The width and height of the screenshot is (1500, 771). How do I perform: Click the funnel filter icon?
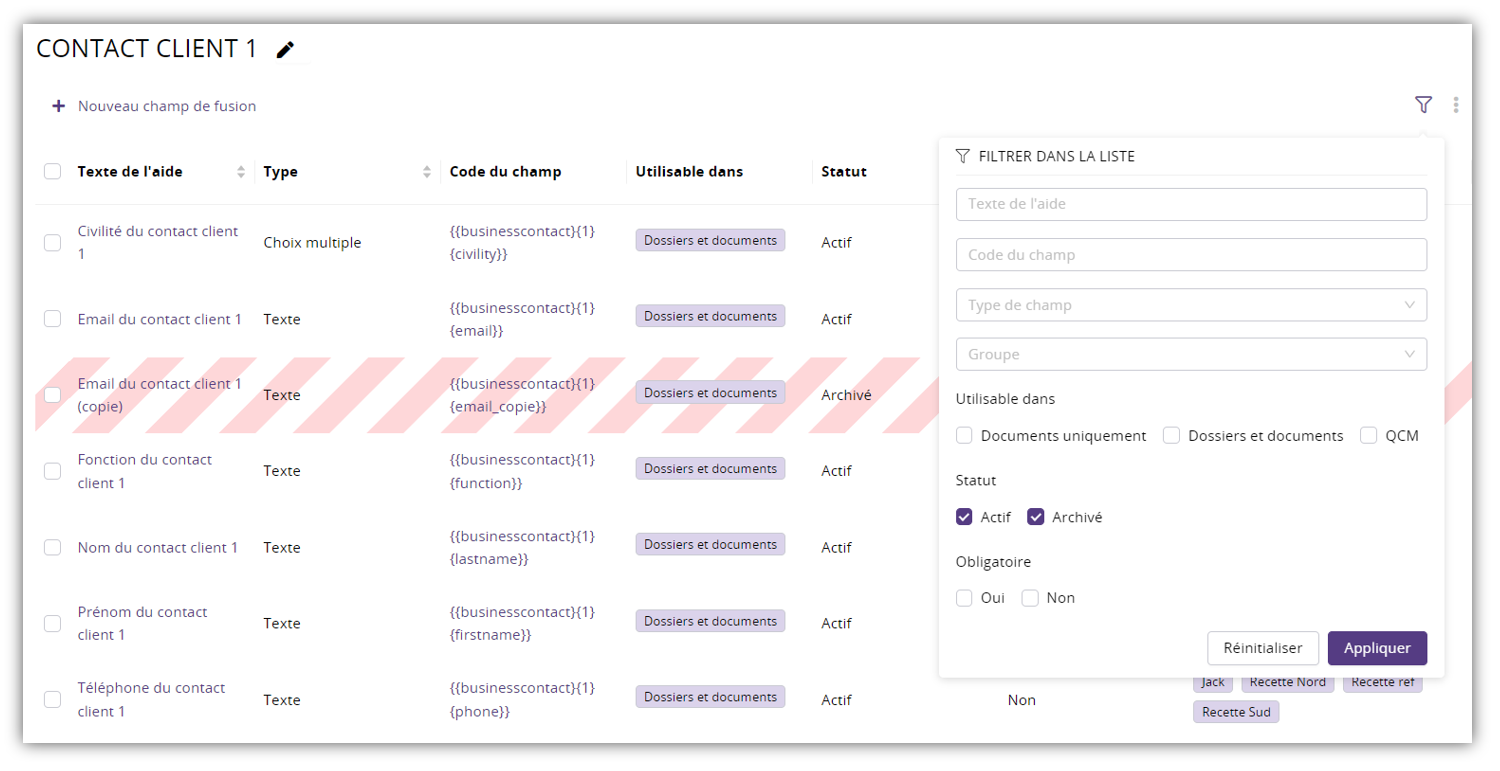click(1423, 105)
